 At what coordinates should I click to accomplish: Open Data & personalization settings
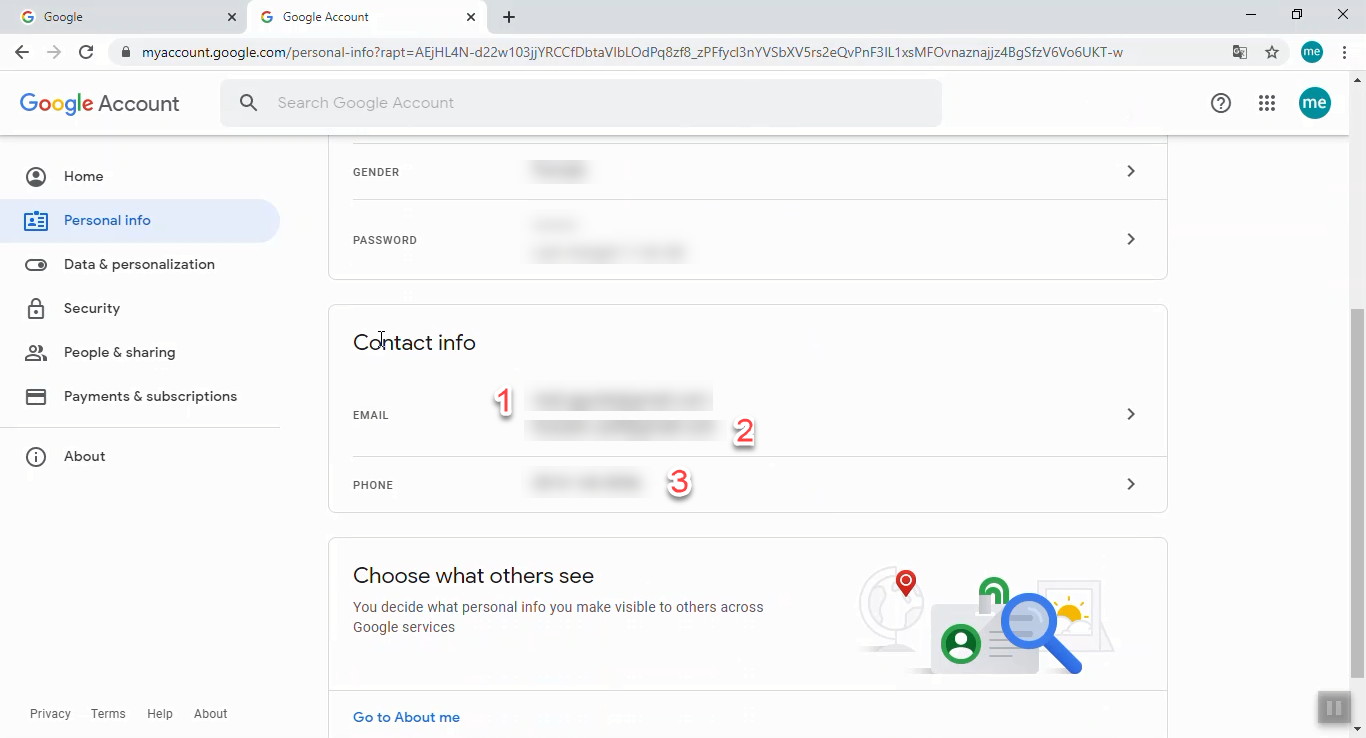point(139,264)
